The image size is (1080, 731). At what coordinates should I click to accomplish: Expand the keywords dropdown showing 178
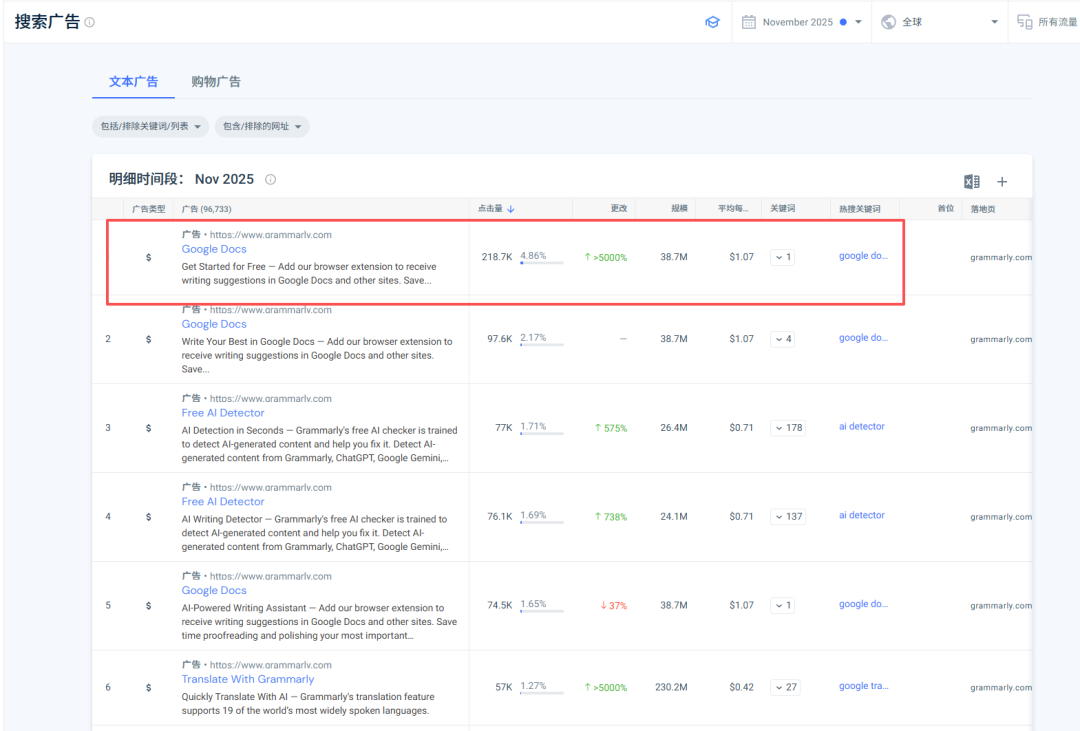tap(788, 428)
